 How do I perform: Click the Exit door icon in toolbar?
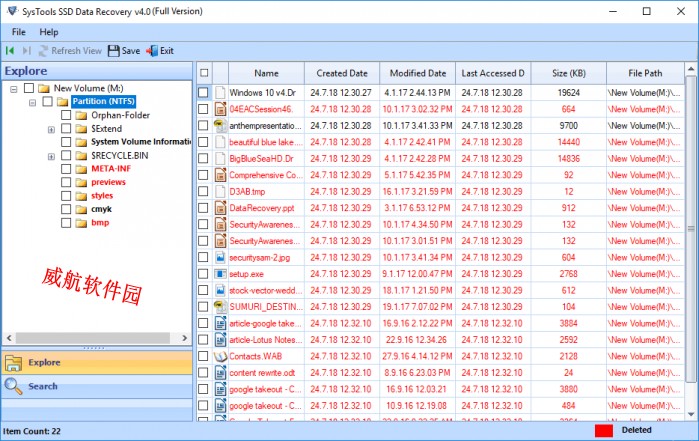pyautogui.click(x=152, y=51)
